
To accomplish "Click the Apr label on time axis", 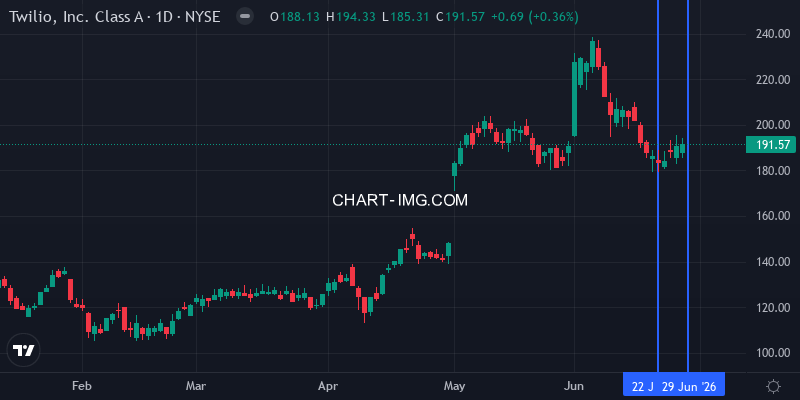I will (328, 386).
